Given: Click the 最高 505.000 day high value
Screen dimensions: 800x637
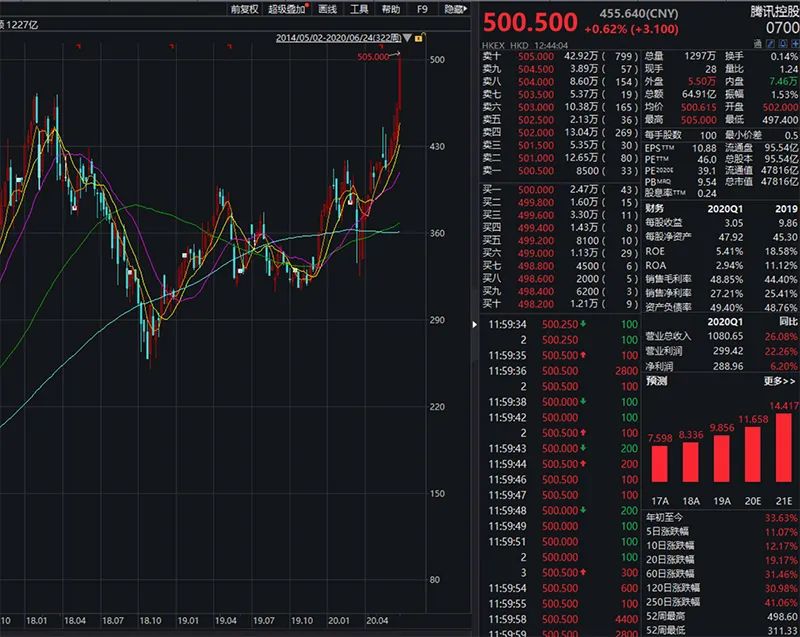Looking at the screenshot, I should point(698,120).
